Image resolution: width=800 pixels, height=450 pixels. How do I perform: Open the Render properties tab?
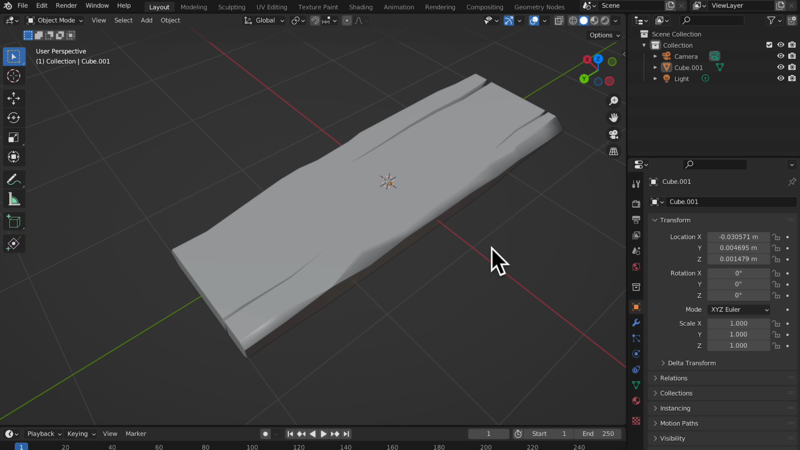click(636, 204)
